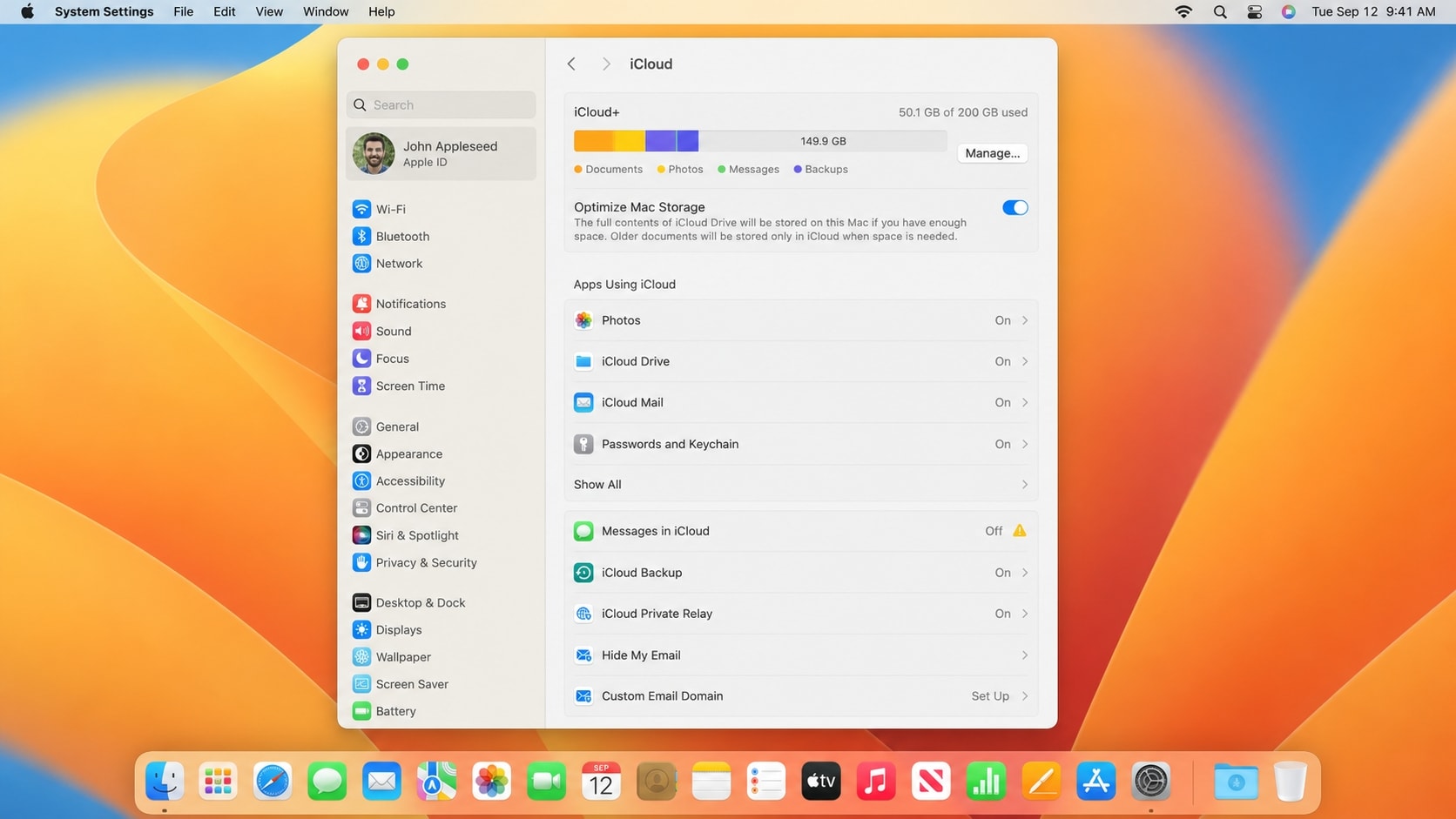The image size is (1456, 819).
Task: Open the Window menu
Action: click(326, 12)
